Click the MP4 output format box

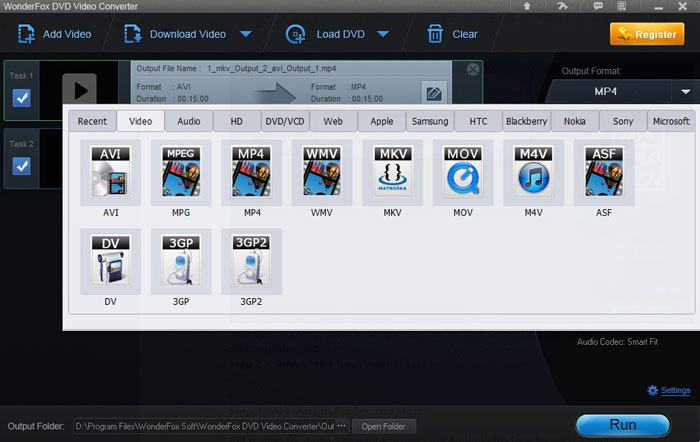point(609,92)
